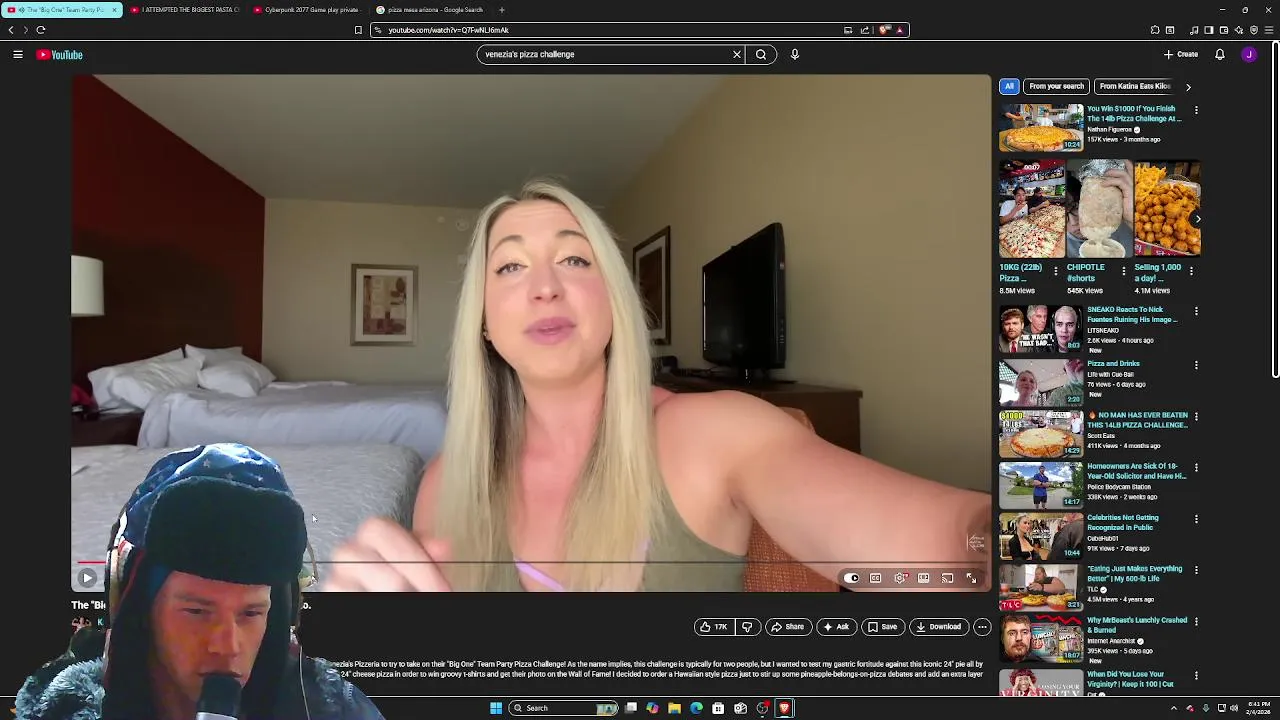Open the YouTube hamburger guide menu
1280x720 pixels.
18,55
